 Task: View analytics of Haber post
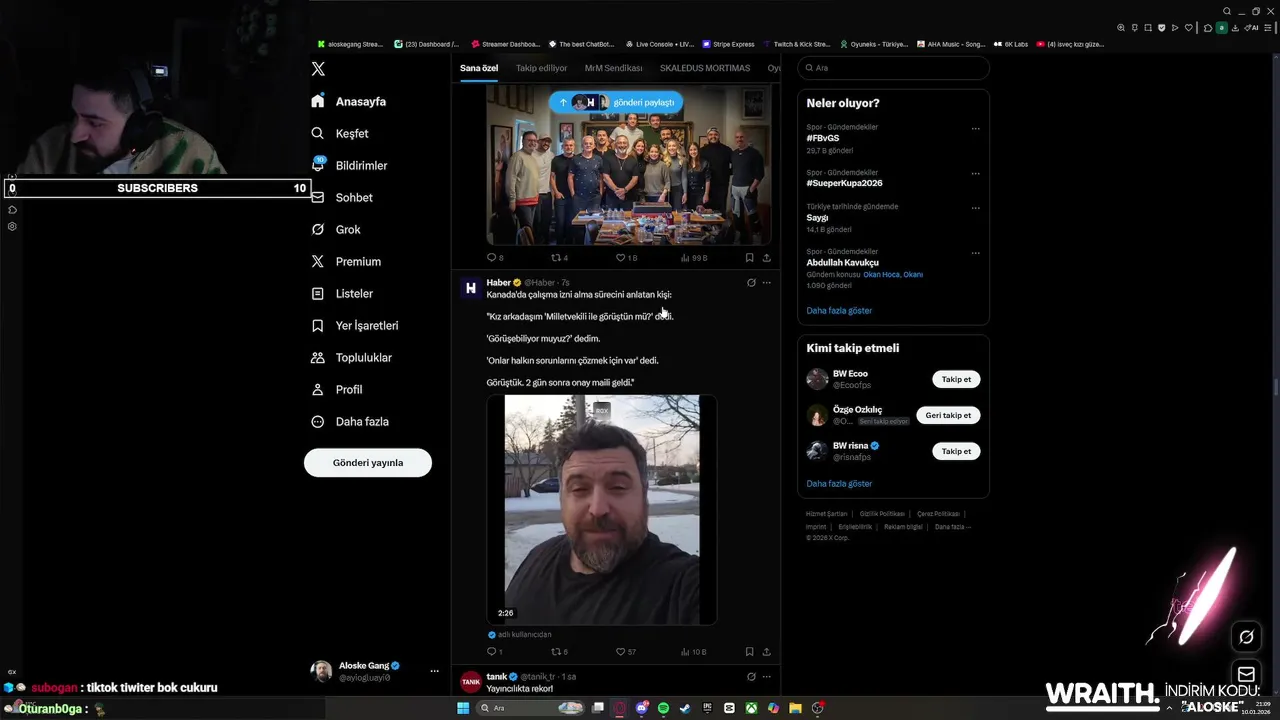(694, 652)
